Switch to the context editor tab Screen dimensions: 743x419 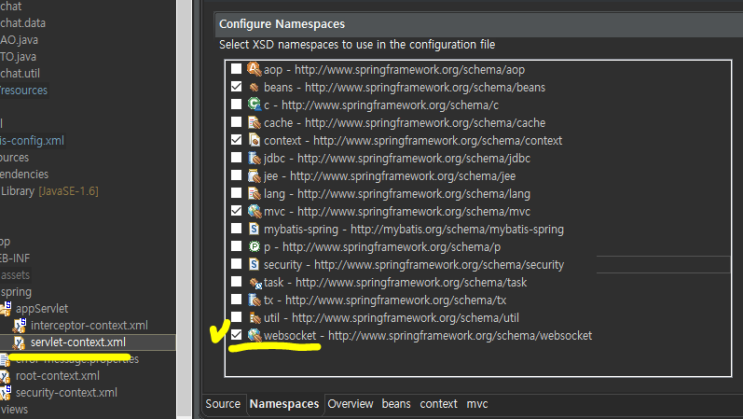point(438,404)
